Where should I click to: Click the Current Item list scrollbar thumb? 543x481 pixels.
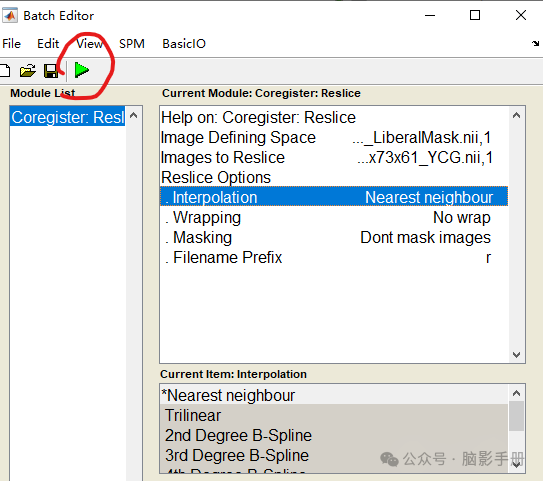point(516,416)
